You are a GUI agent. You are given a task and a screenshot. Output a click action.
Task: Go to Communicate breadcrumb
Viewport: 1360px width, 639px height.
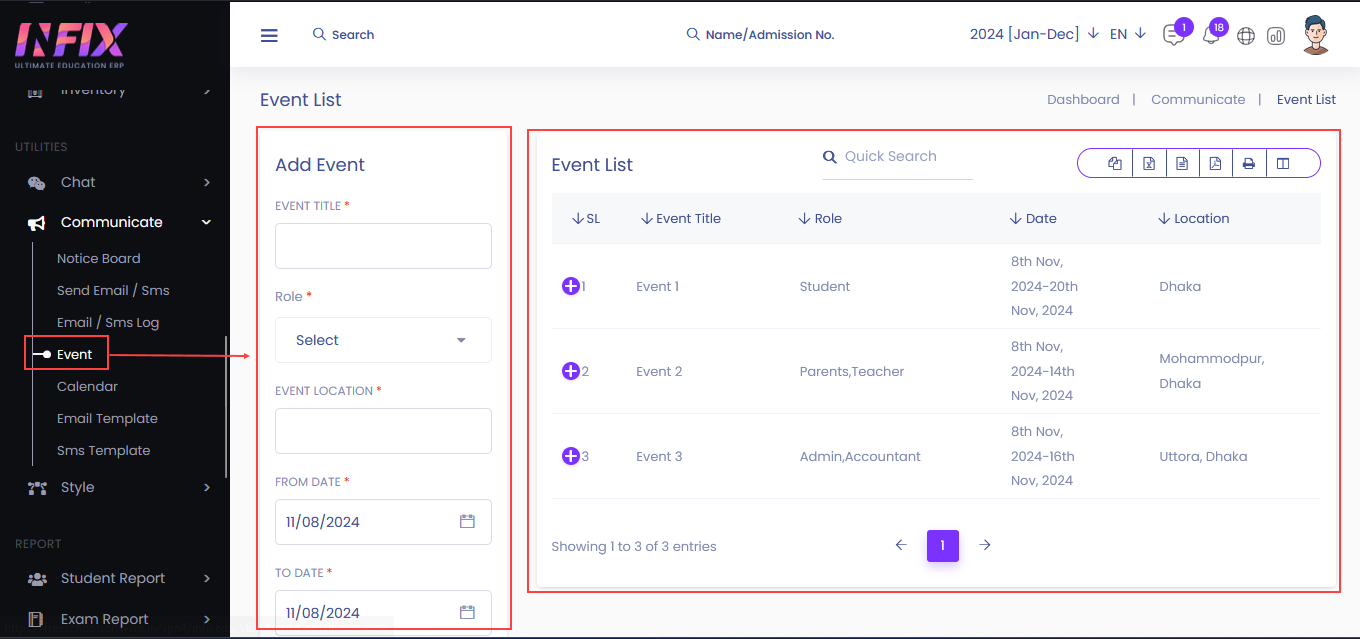[1198, 99]
